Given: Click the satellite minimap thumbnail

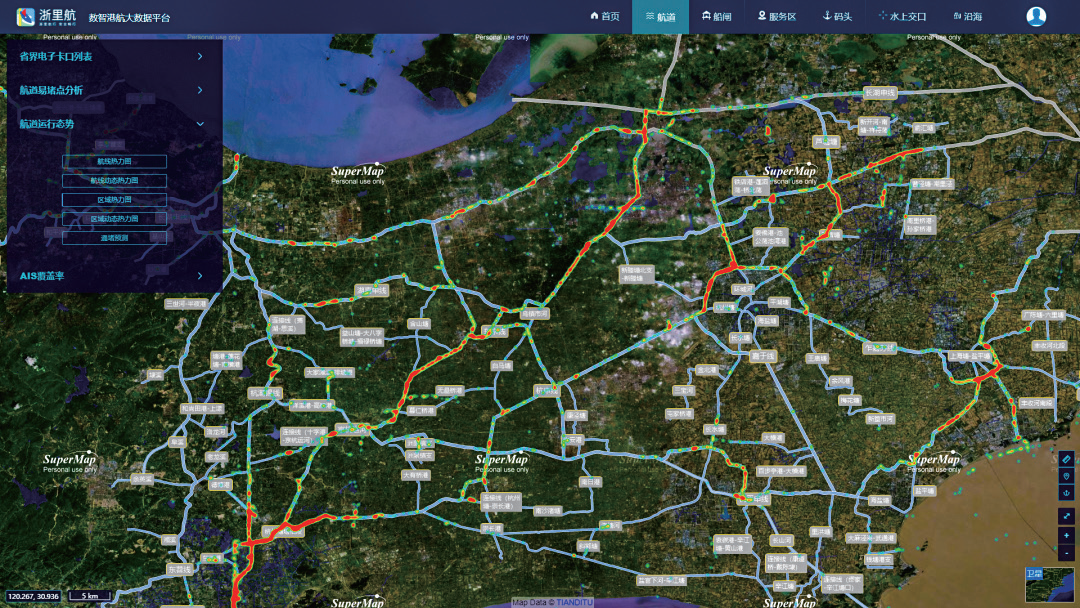Looking at the screenshot, I should [x=1050, y=585].
